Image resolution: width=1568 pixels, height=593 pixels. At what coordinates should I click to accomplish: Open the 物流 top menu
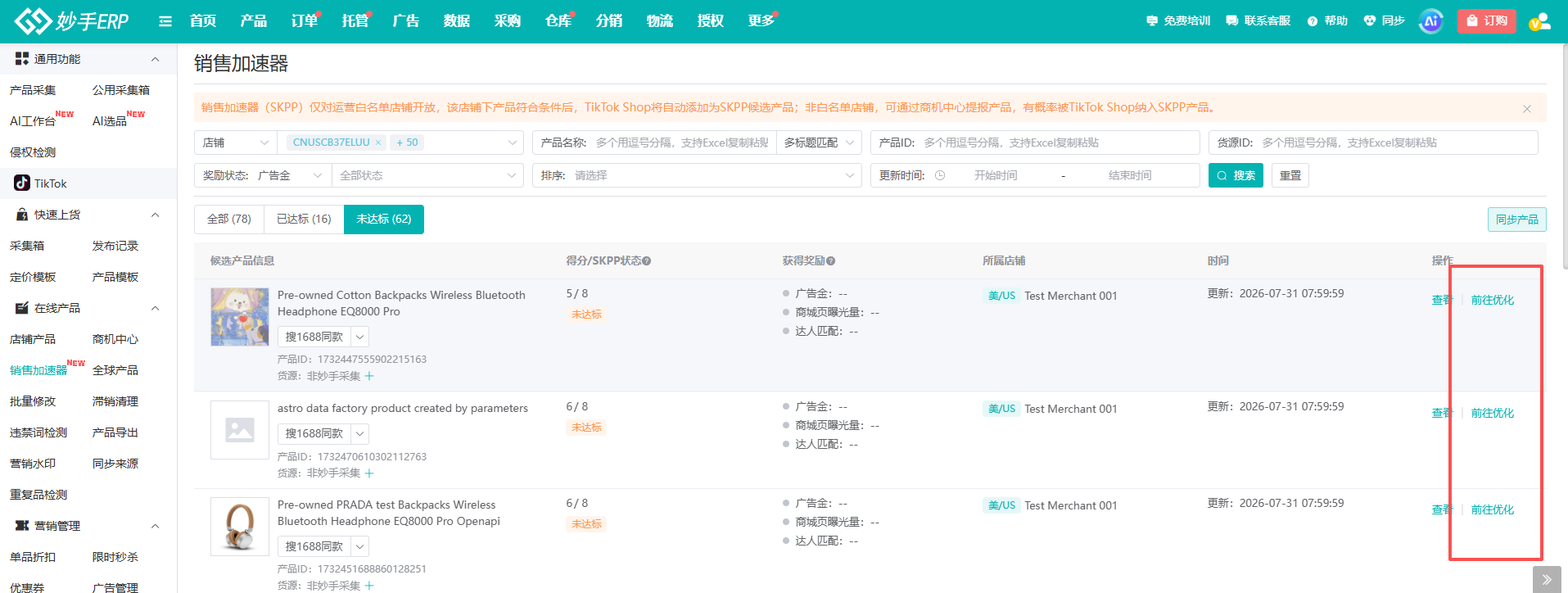point(660,21)
